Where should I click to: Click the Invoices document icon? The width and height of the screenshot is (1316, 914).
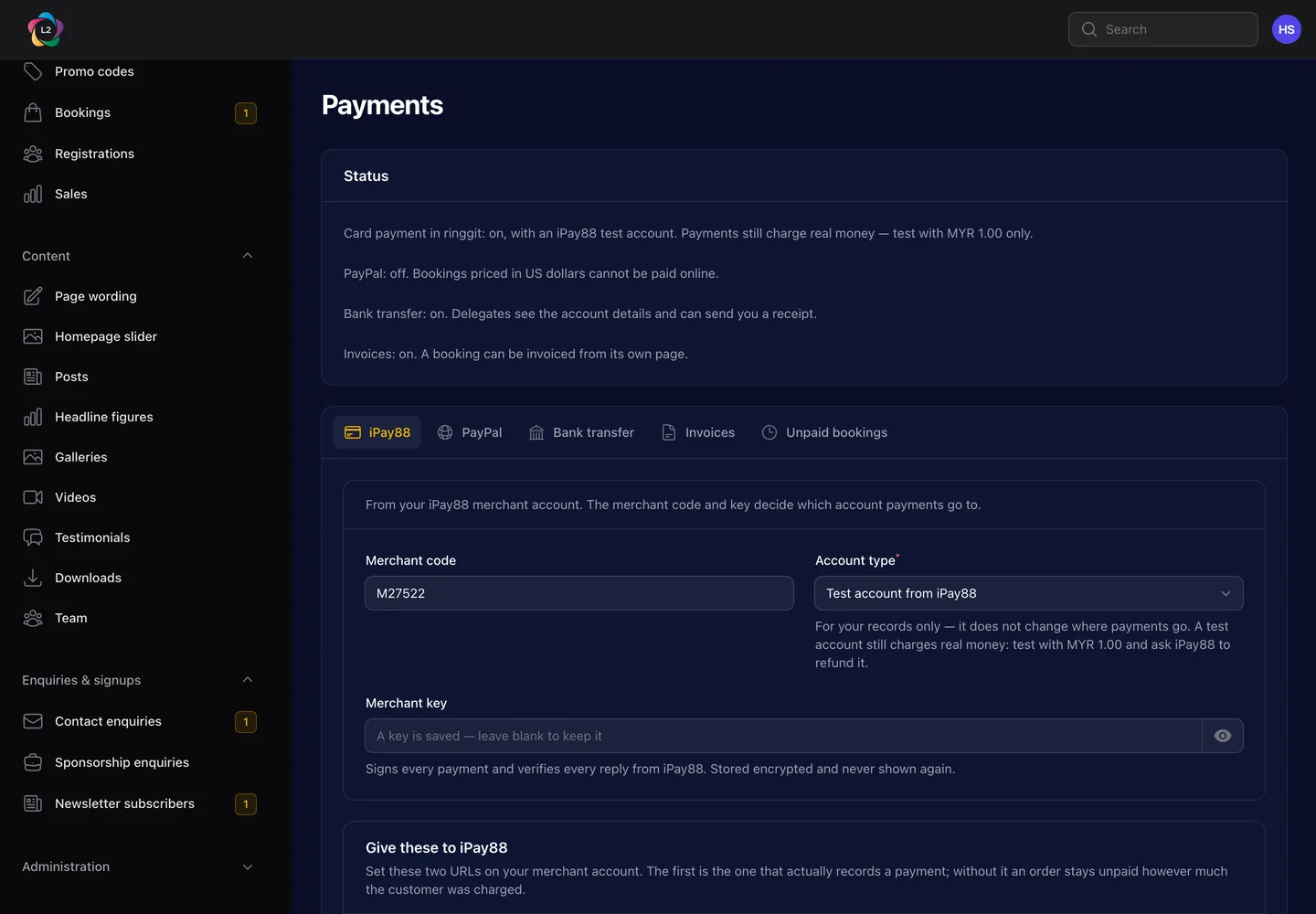(669, 432)
